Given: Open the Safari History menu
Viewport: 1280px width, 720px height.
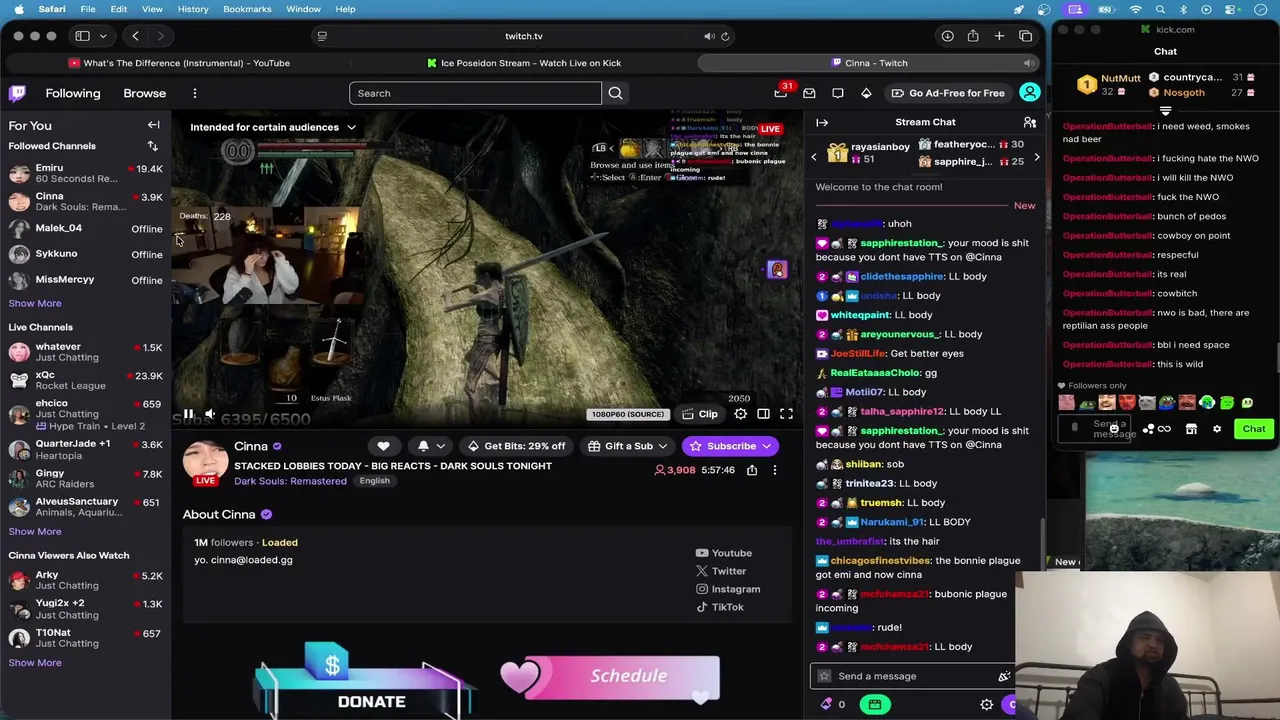Looking at the screenshot, I should [193, 9].
